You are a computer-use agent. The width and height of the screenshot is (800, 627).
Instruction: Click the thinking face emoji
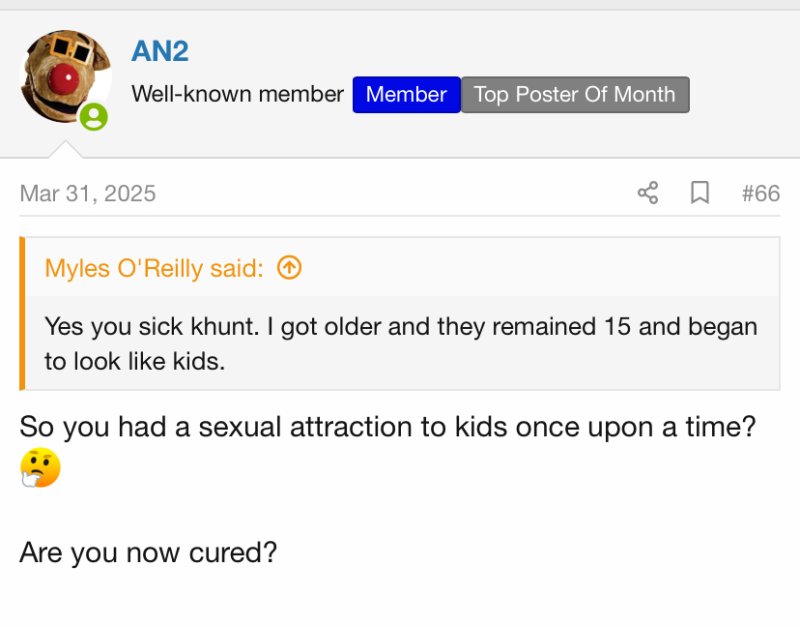click(x=40, y=468)
